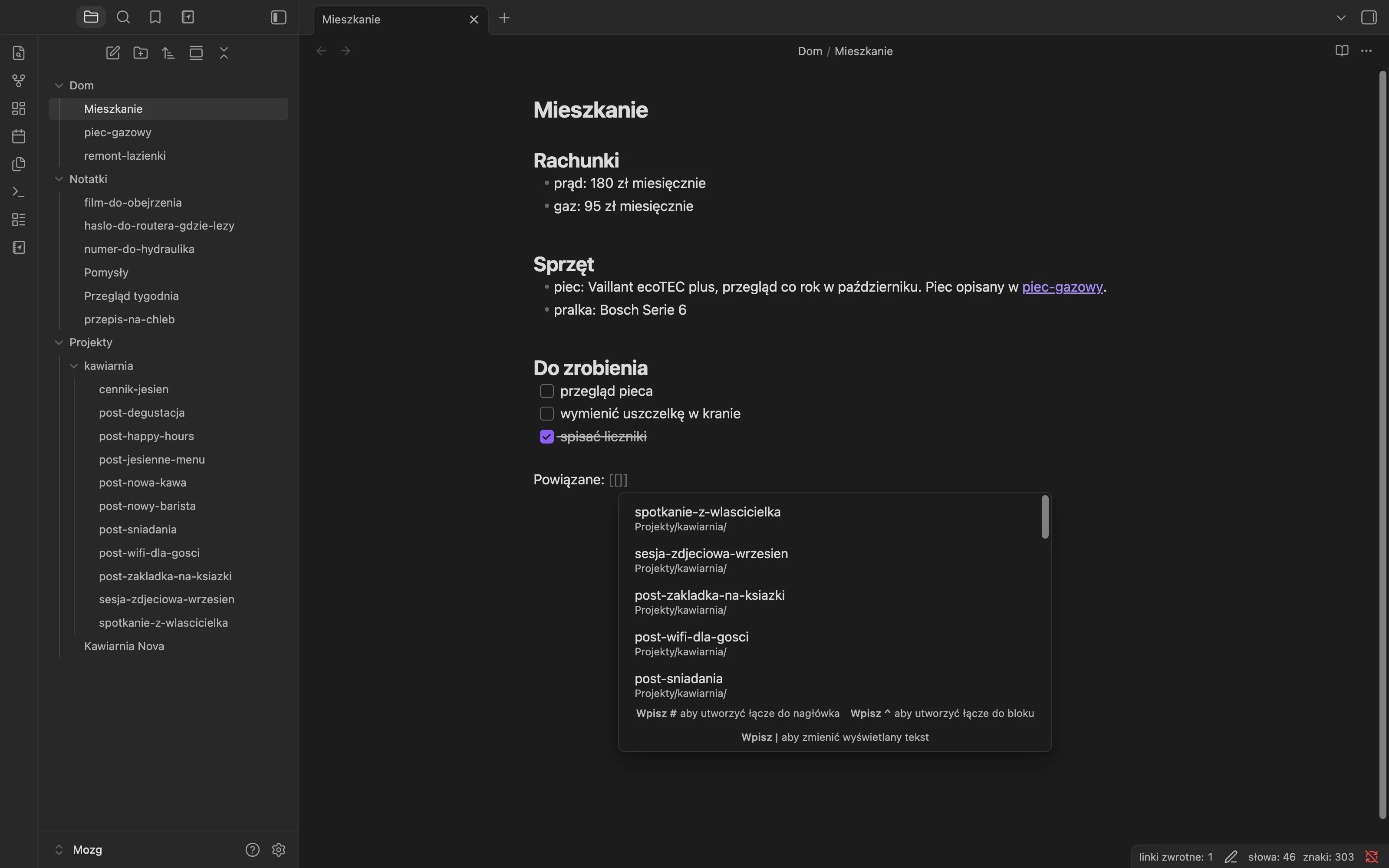The width and height of the screenshot is (1389, 868).
Task: Open the note's more options menu
Action: point(1366,50)
